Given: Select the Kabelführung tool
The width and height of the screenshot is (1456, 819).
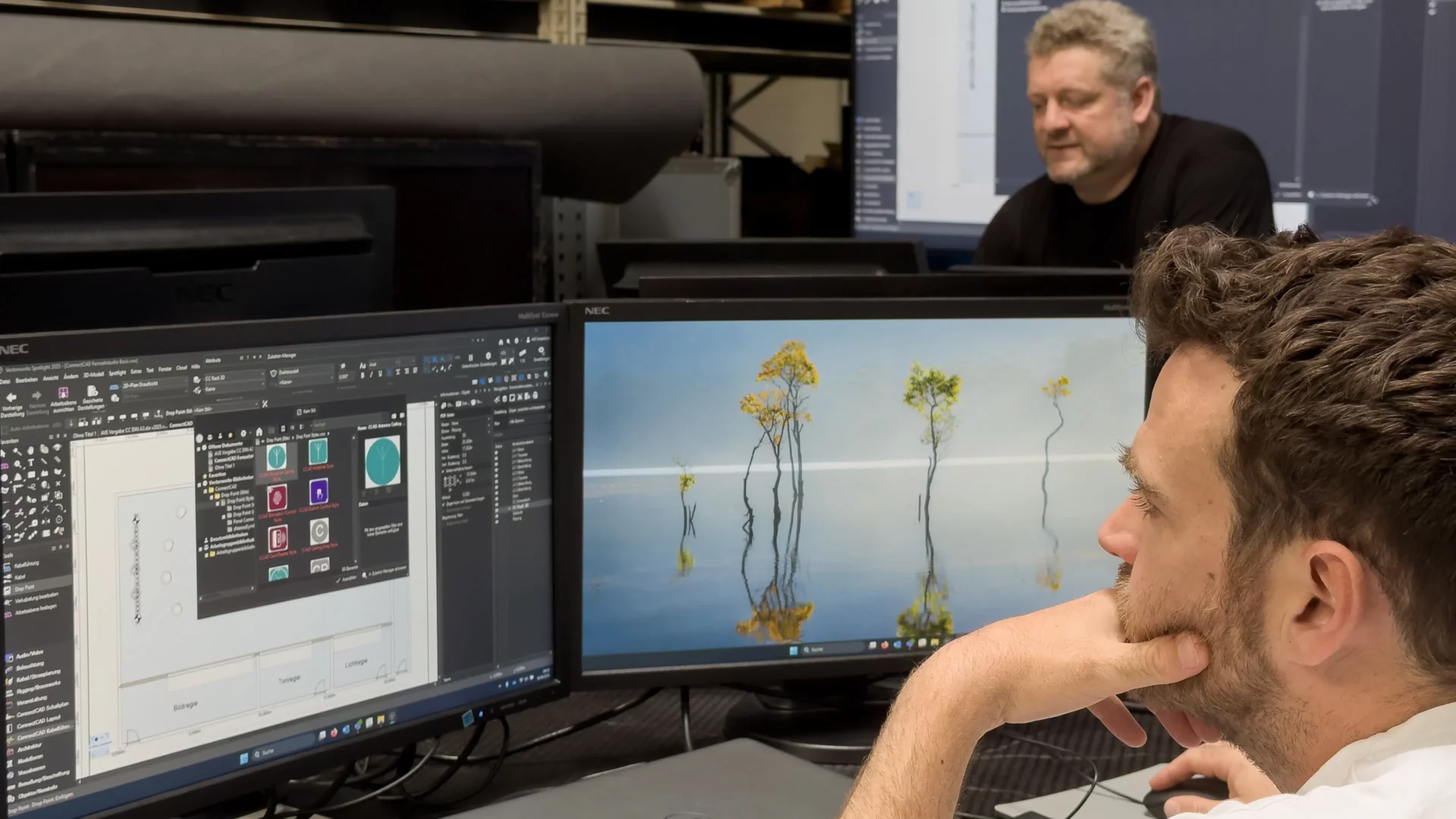Looking at the screenshot, I should (x=26, y=566).
